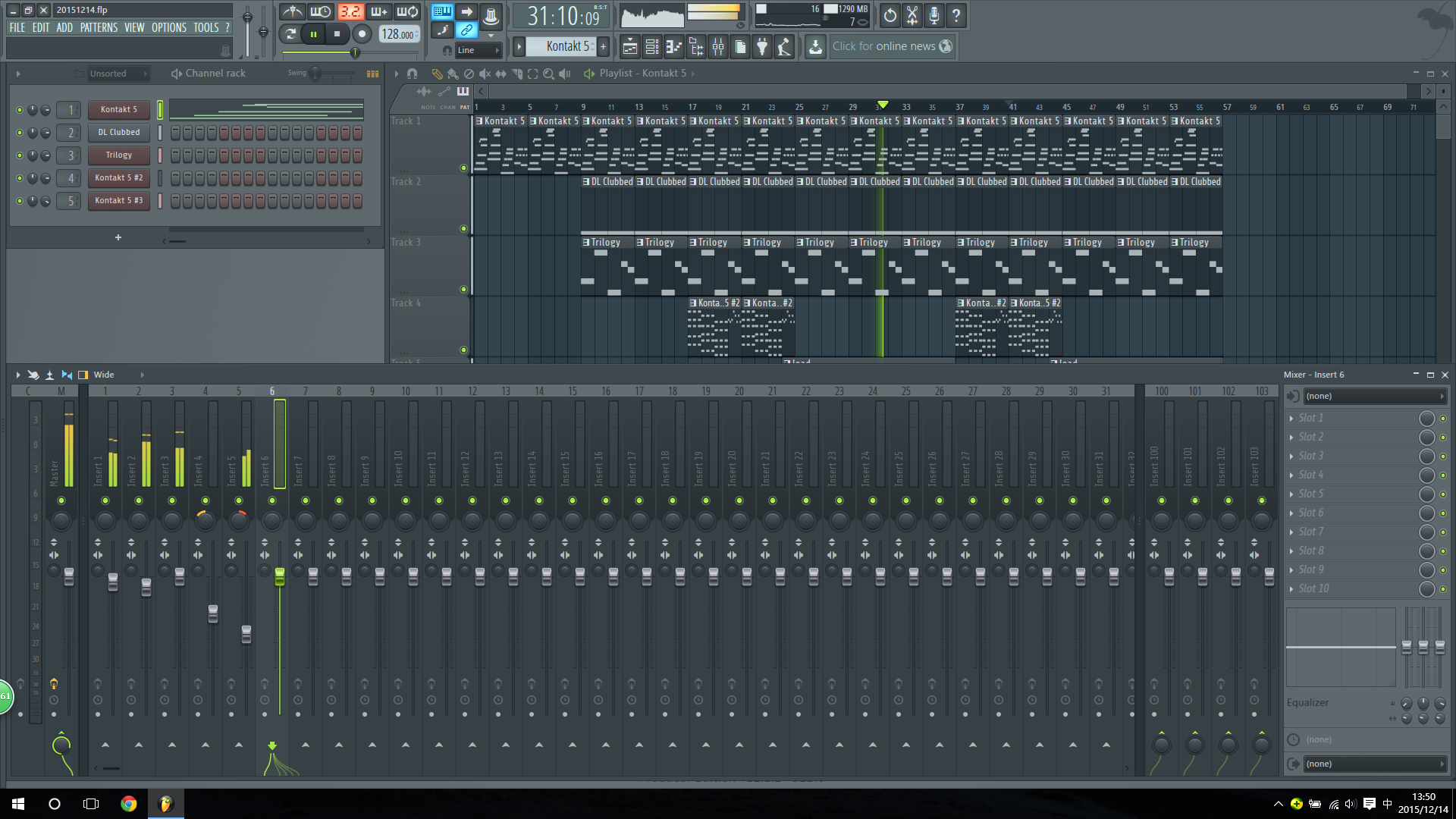Image resolution: width=1456 pixels, height=819 pixels.
Task: Add a new pattern with the plus button
Action: [x=604, y=47]
